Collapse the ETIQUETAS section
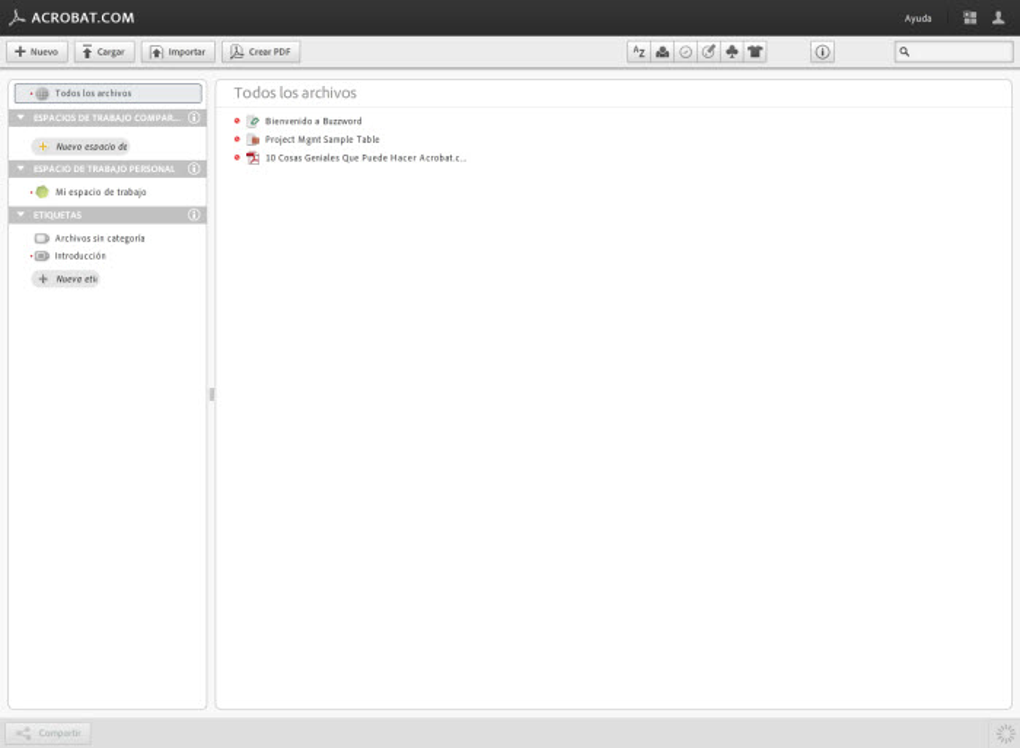The height and width of the screenshot is (748, 1020). click(x=19, y=214)
